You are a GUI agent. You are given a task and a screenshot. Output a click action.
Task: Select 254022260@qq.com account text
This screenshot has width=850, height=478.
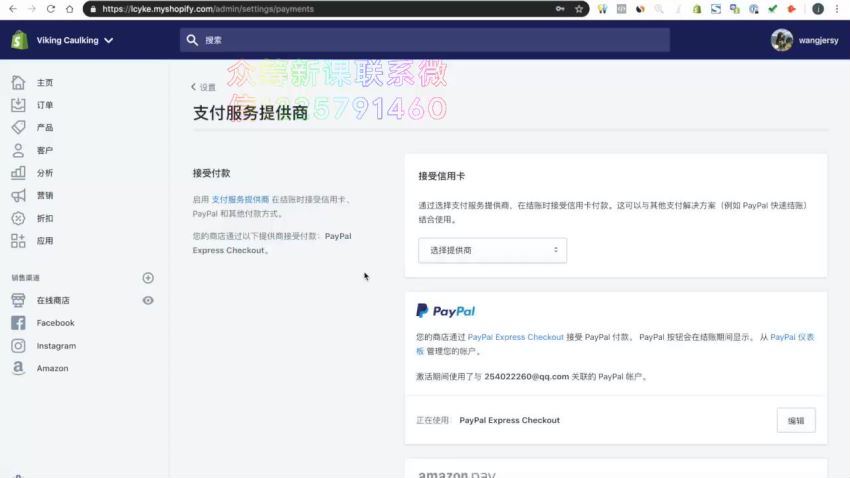pos(526,377)
